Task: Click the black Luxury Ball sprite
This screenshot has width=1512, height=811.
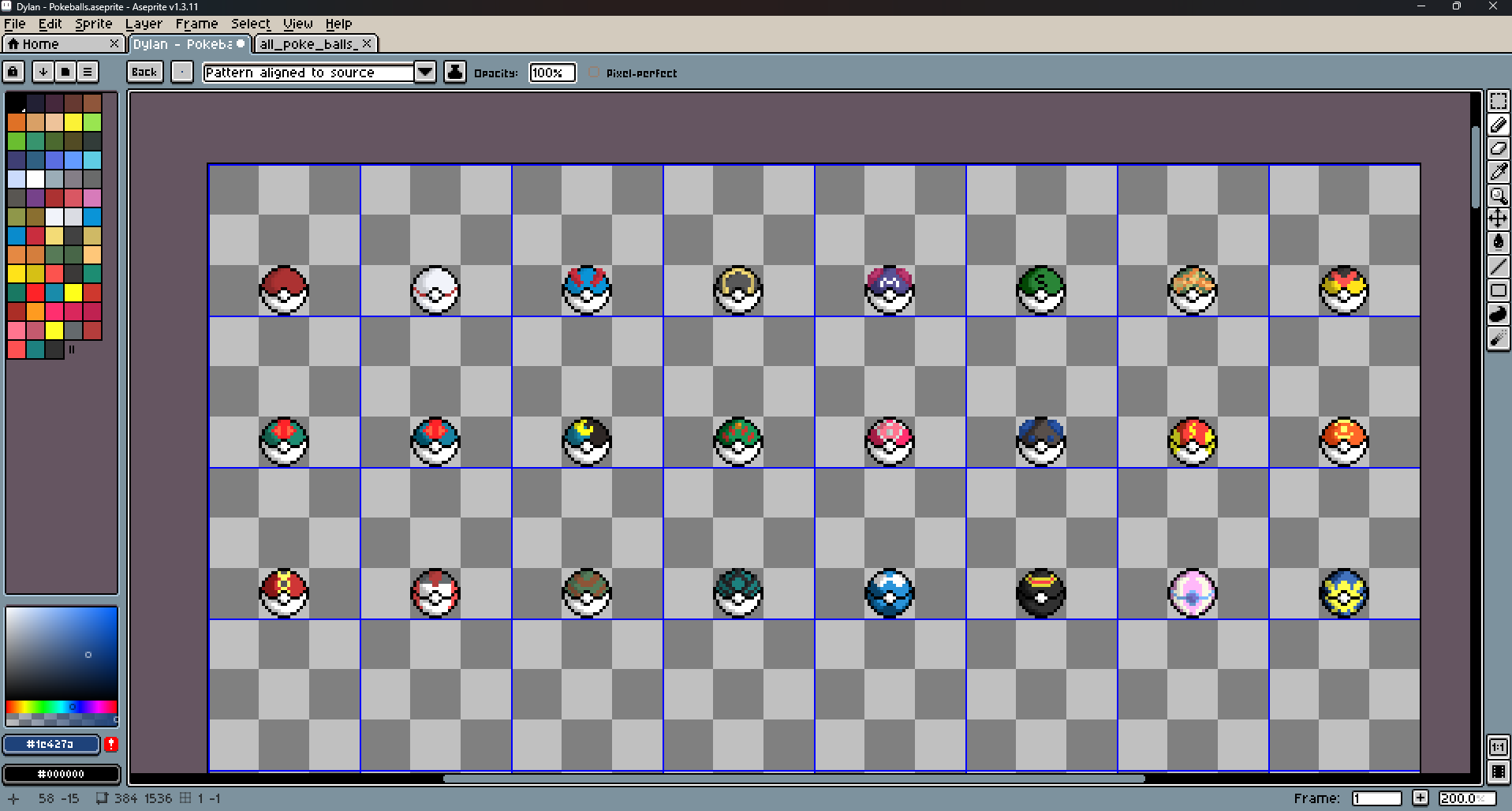Action: click(1041, 592)
